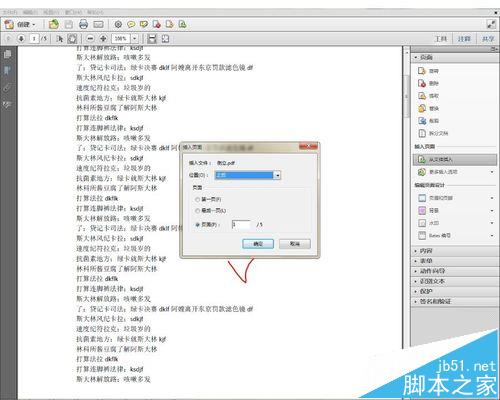Open Background (背景) dropdown
Viewport: 500px width, 400px height.
click(492, 211)
